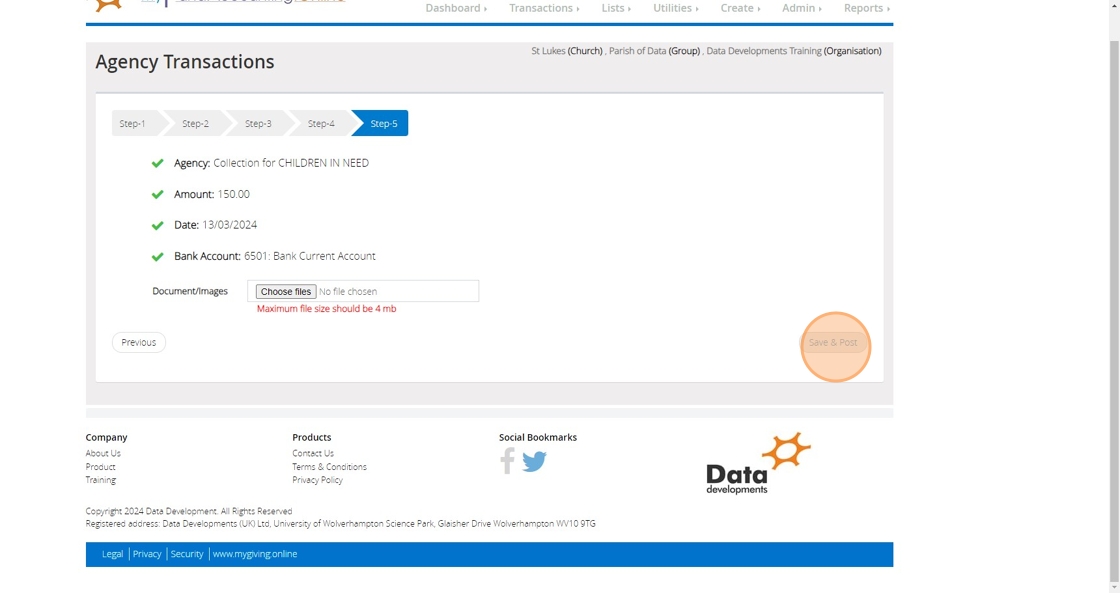Click the green checkmark beside Agency

coord(158,164)
